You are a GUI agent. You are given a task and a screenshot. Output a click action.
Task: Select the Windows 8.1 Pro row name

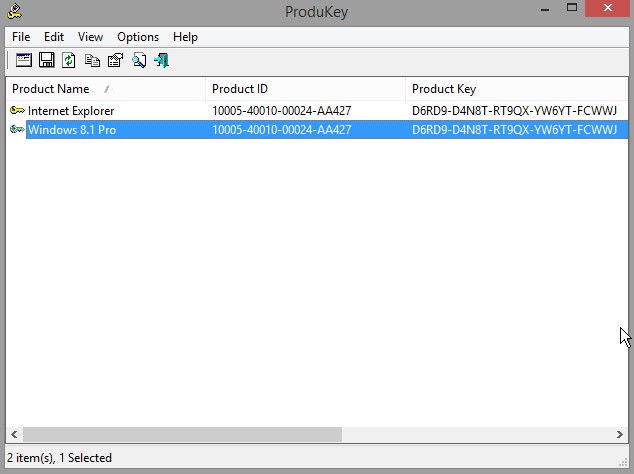tap(72, 130)
